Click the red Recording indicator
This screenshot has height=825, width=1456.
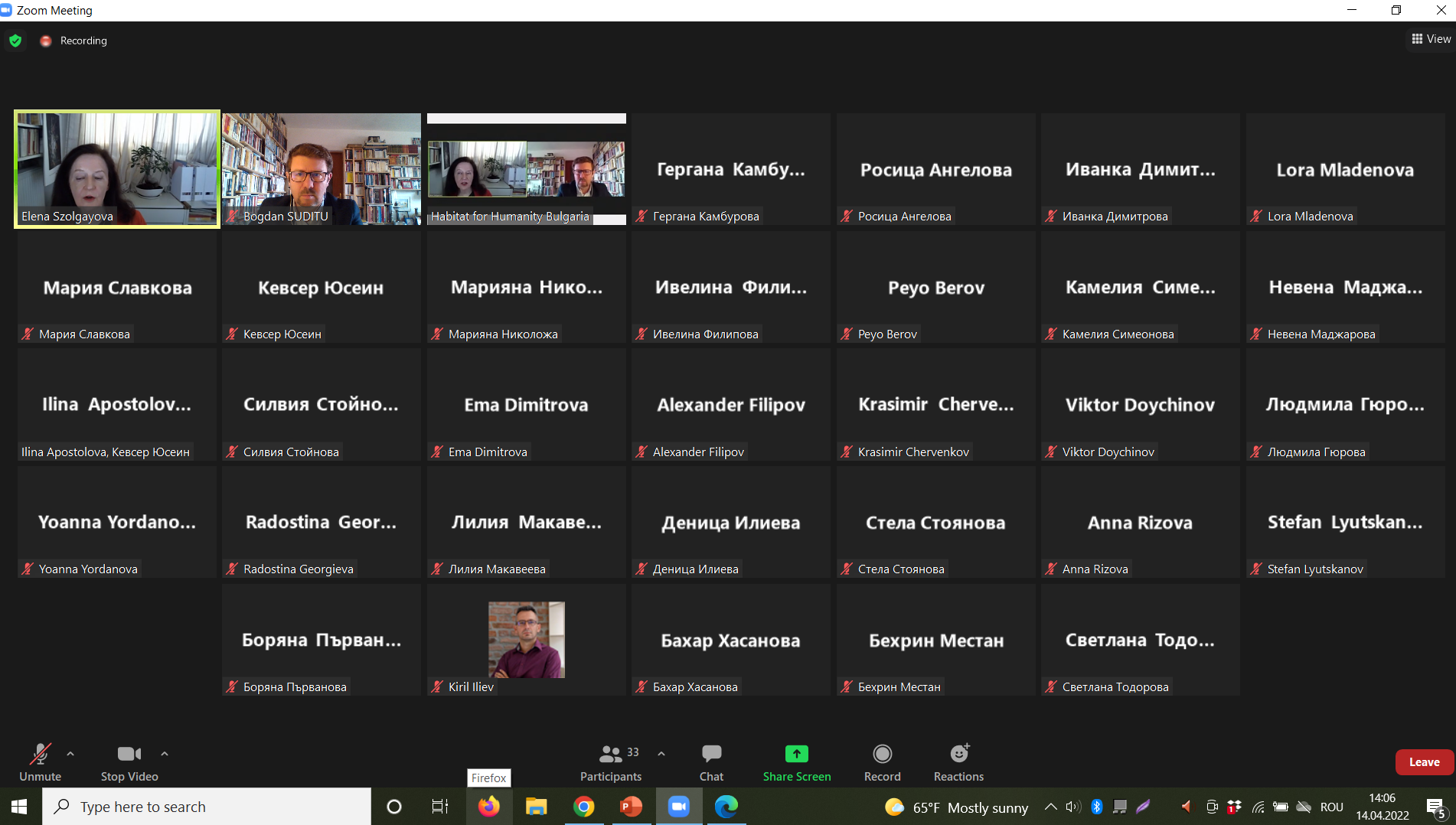(46, 41)
